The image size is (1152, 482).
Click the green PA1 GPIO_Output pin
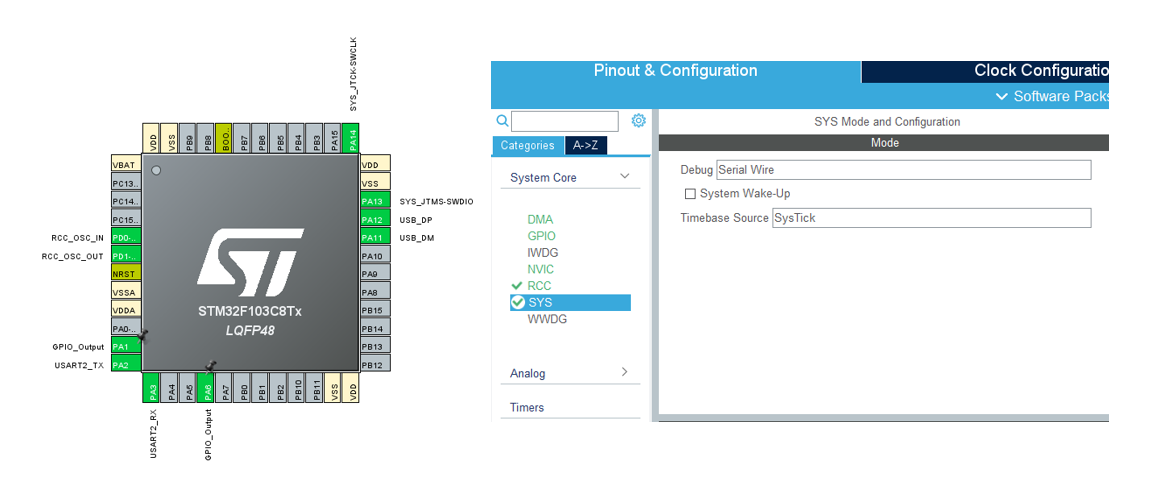point(126,346)
